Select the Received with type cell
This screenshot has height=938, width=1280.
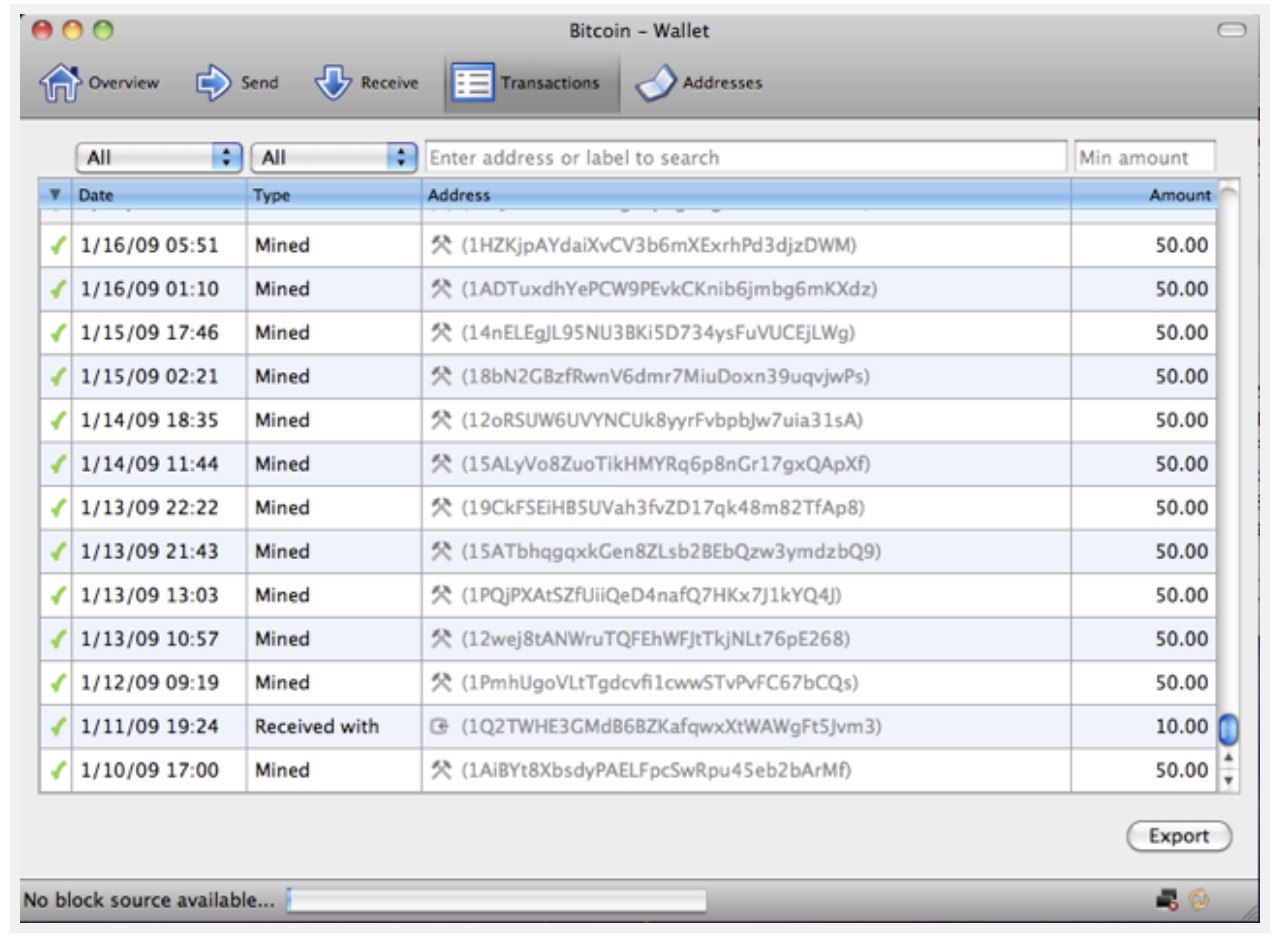coord(334,727)
